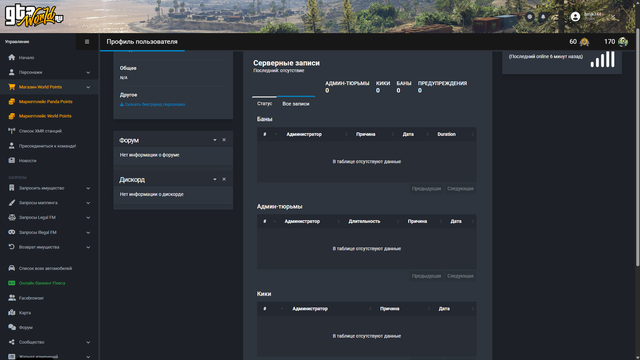Collapse the Форум panel with its arrow
This screenshot has height=360, width=640.
215,140
